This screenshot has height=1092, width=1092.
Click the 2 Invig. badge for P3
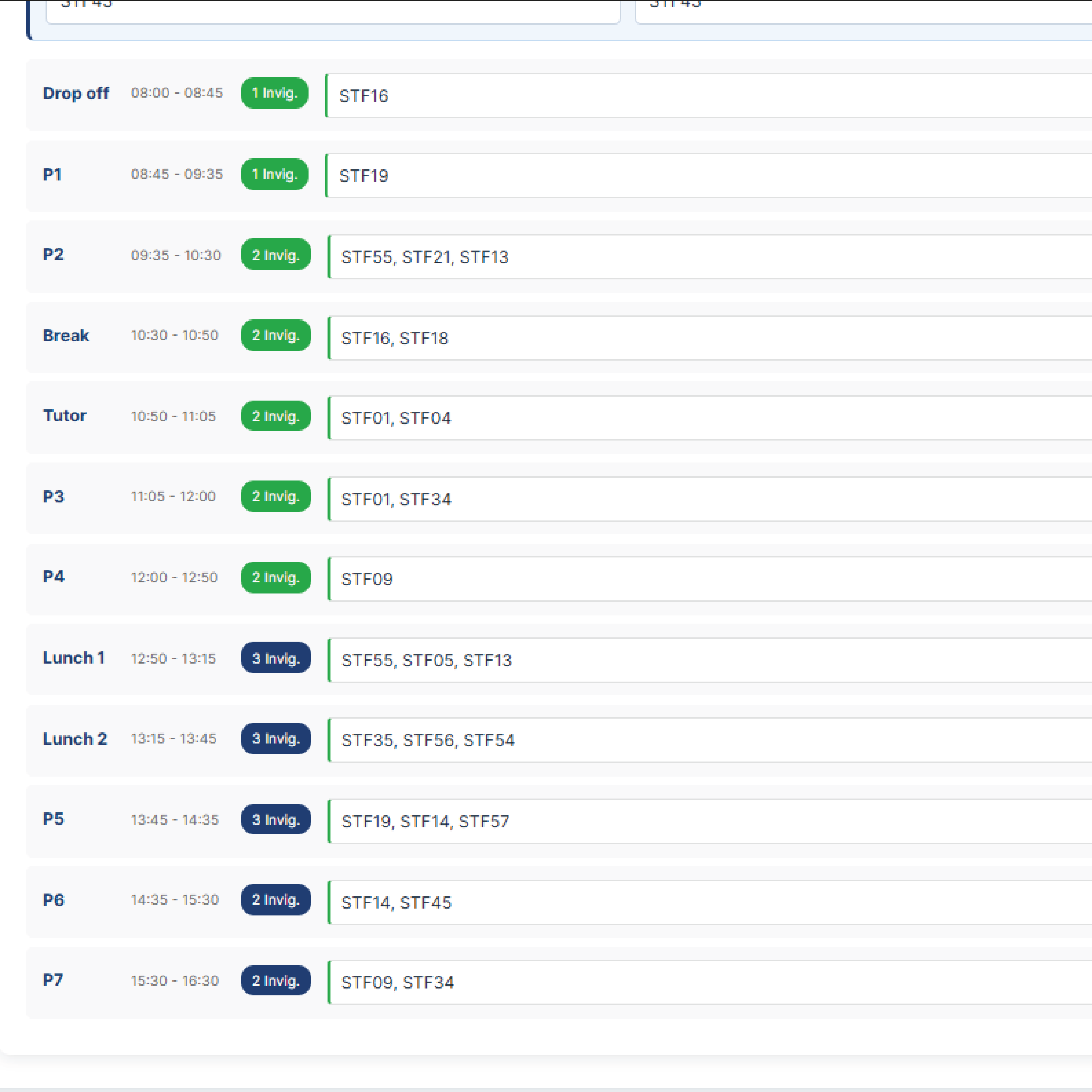point(276,496)
